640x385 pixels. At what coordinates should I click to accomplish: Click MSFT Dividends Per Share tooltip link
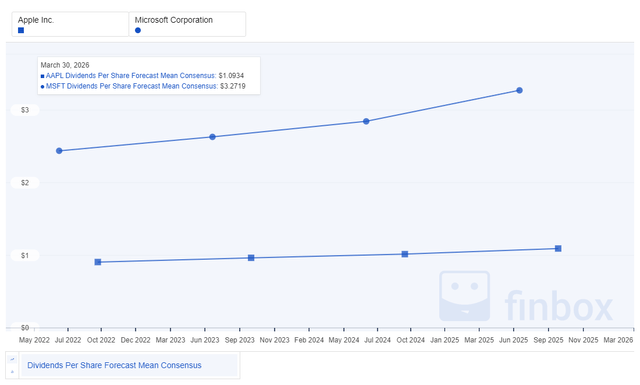tap(132, 87)
